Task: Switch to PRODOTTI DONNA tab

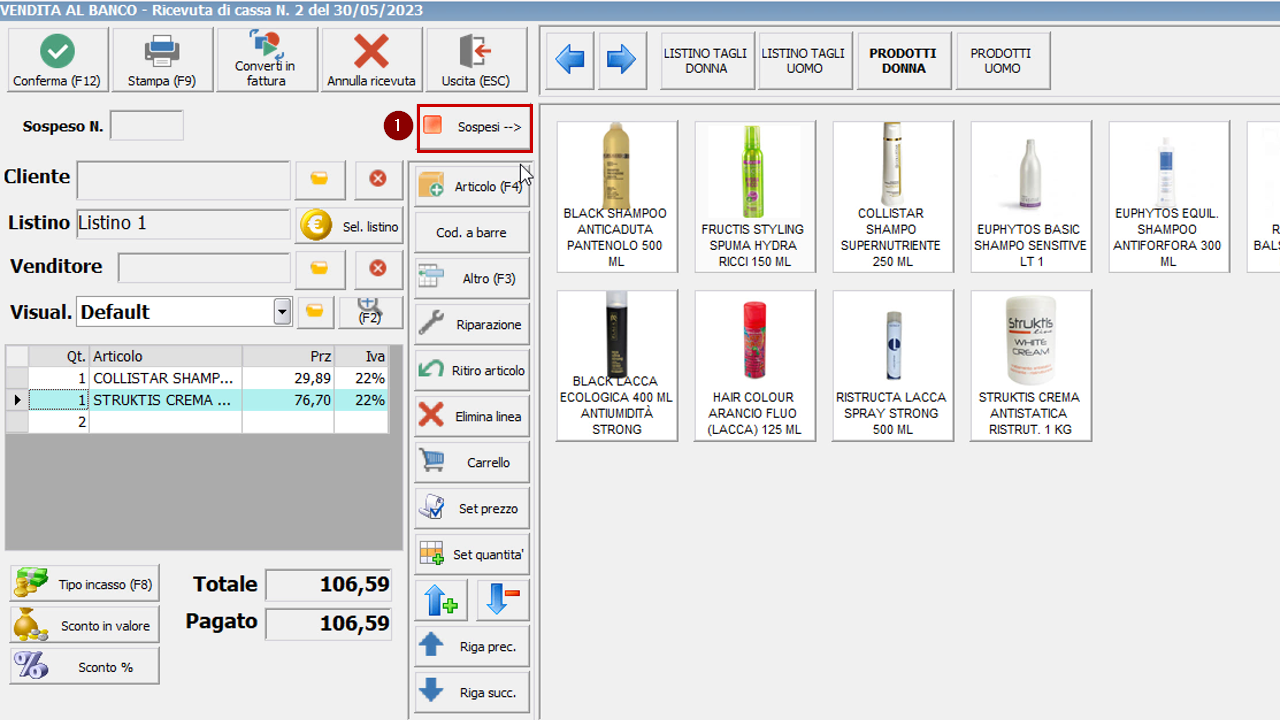Action: coord(903,61)
